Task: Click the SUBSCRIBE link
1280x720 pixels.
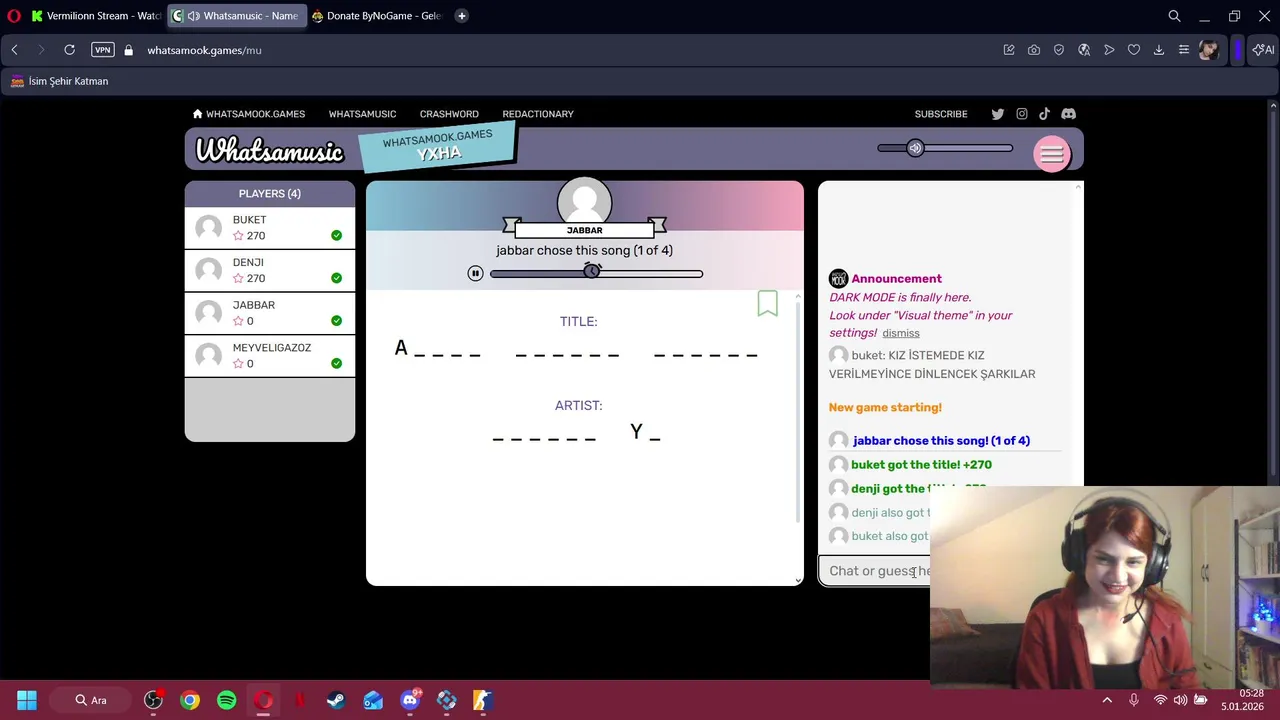Action: (x=941, y=114)
